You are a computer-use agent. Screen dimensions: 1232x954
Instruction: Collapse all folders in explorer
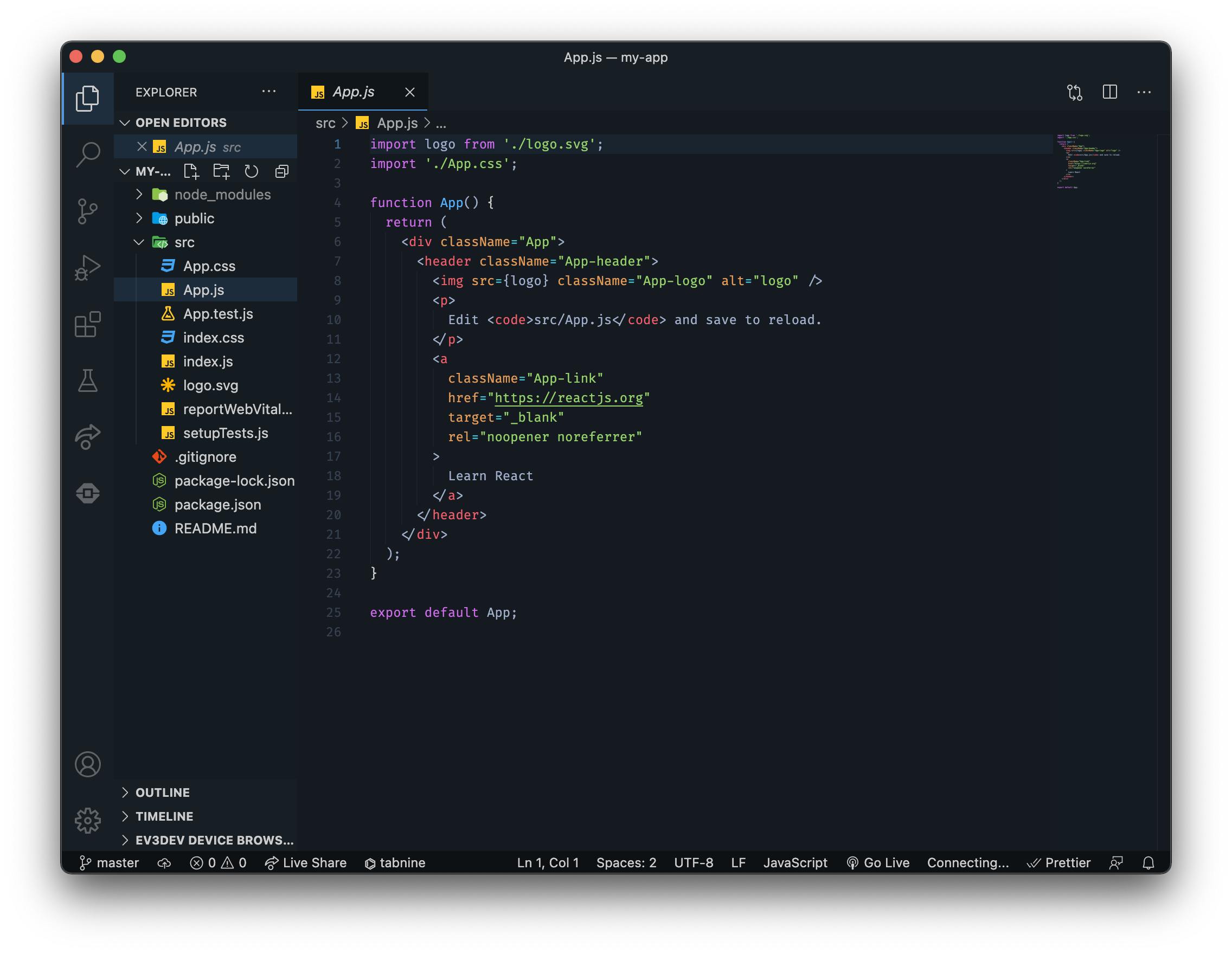[281, 171]
